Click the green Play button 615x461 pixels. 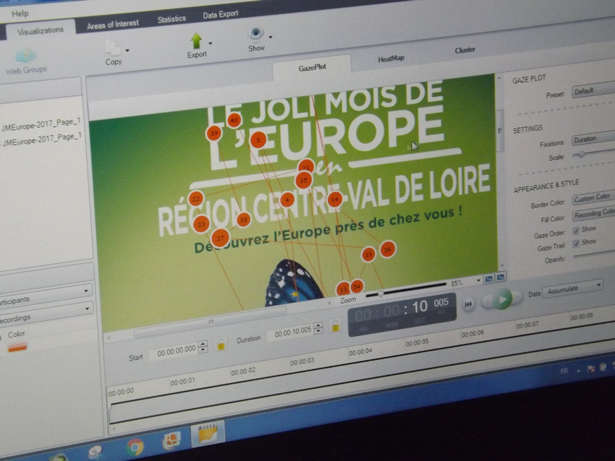[x=502, y=300]
